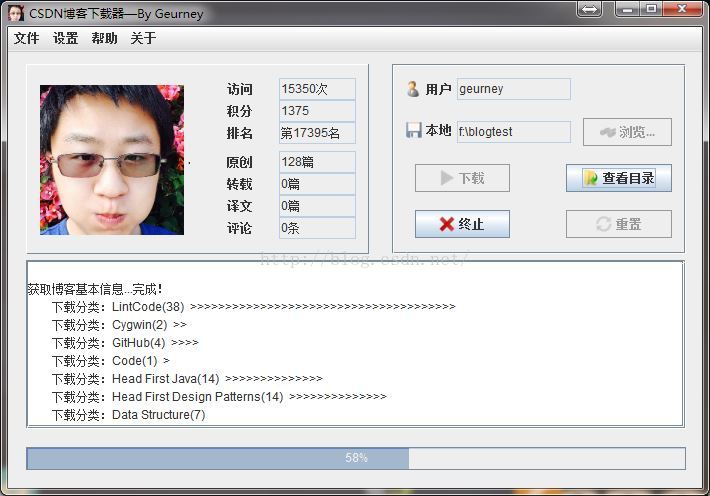Maximize the CSDN downloader window
Viewport: 710px width, 496px height.
pos(651,9)
